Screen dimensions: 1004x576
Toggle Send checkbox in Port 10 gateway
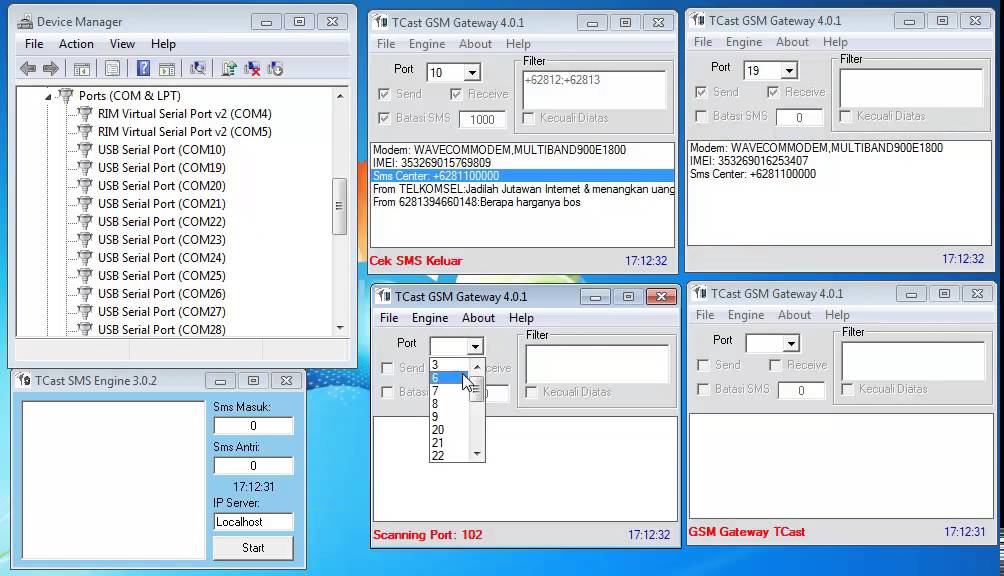[x=384, y=94]
